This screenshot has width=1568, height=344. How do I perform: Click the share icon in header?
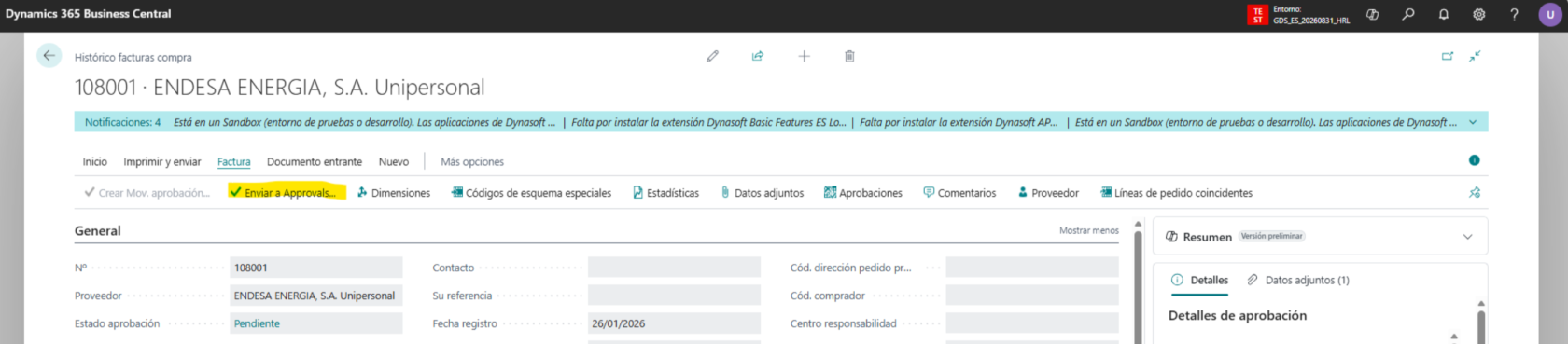[x=758, y=56]
